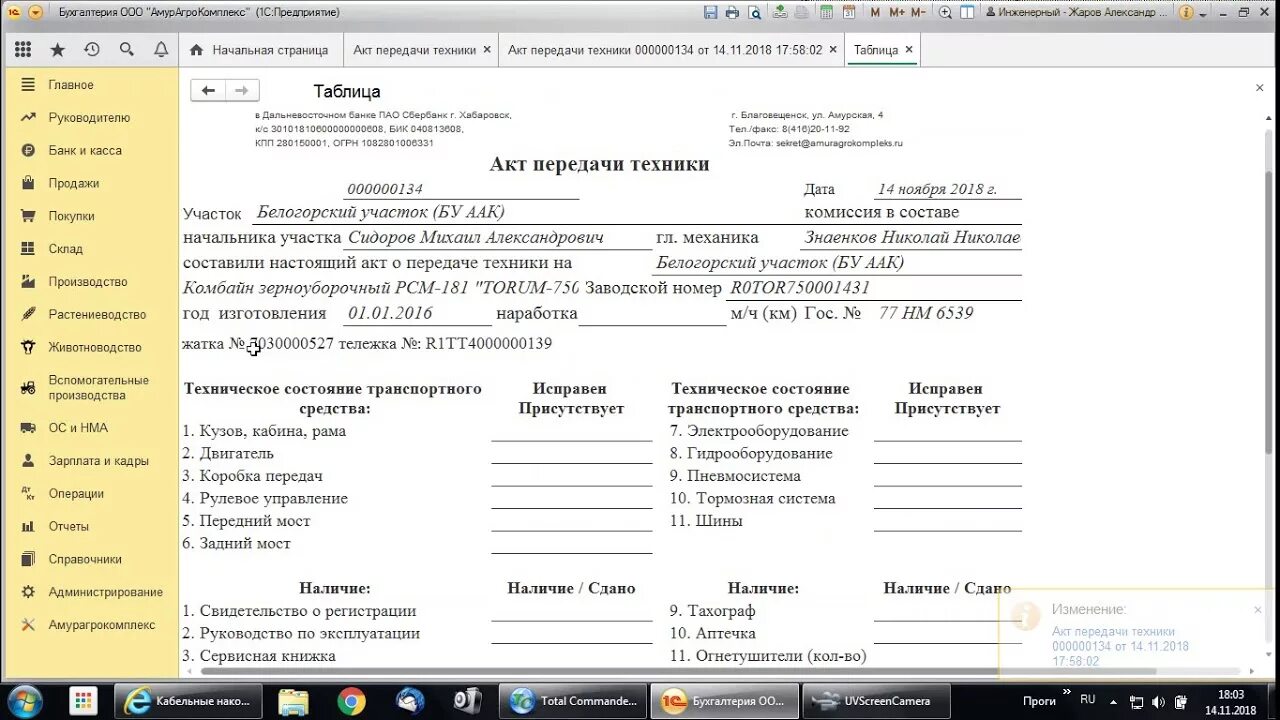This screenshot has height=720, width=1280.
Task: Click the M- memory subtract button
Action: [x=918, y=12]
